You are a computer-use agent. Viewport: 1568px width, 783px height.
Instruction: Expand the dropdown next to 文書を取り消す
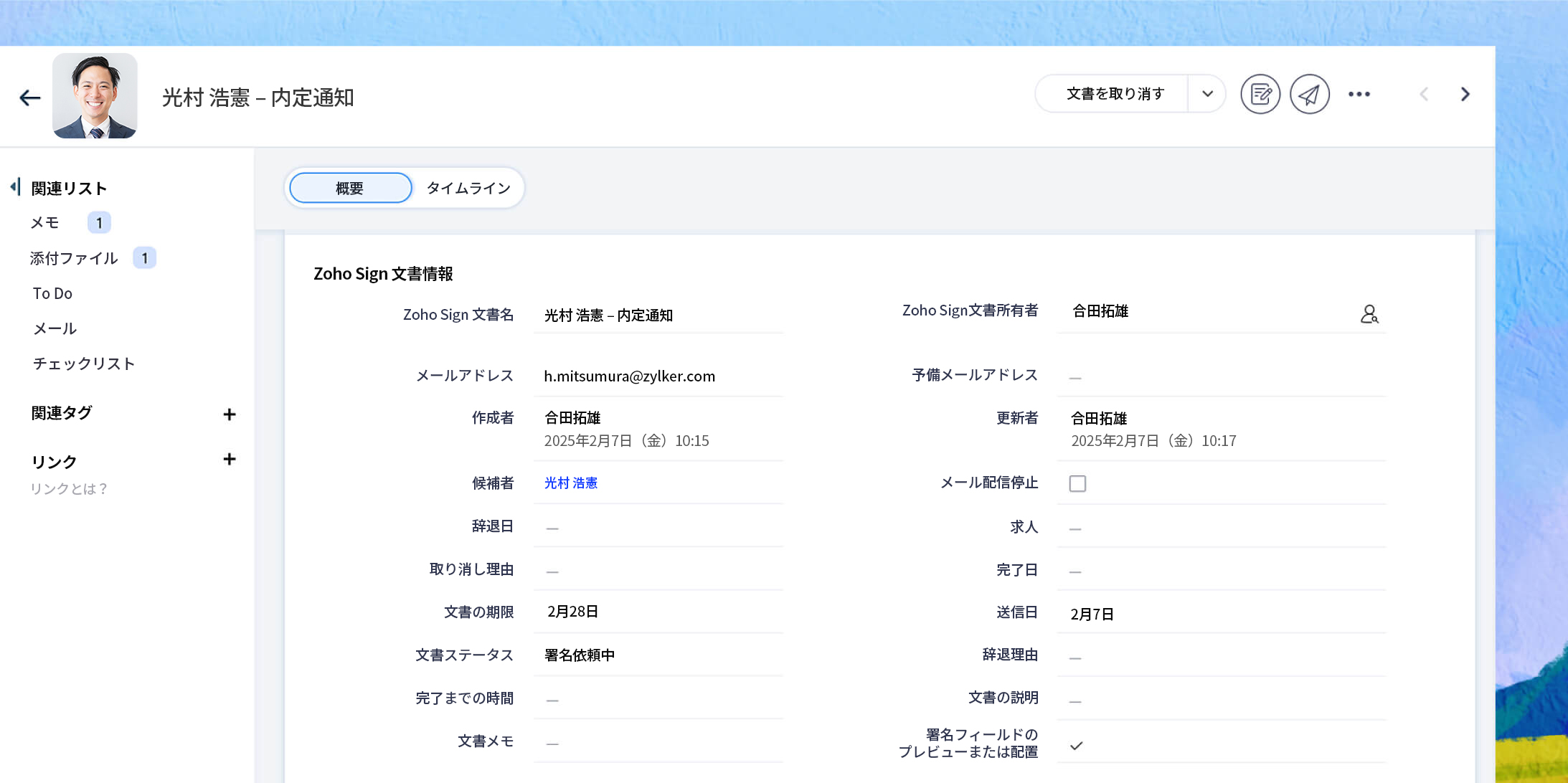click(1207, 93)
